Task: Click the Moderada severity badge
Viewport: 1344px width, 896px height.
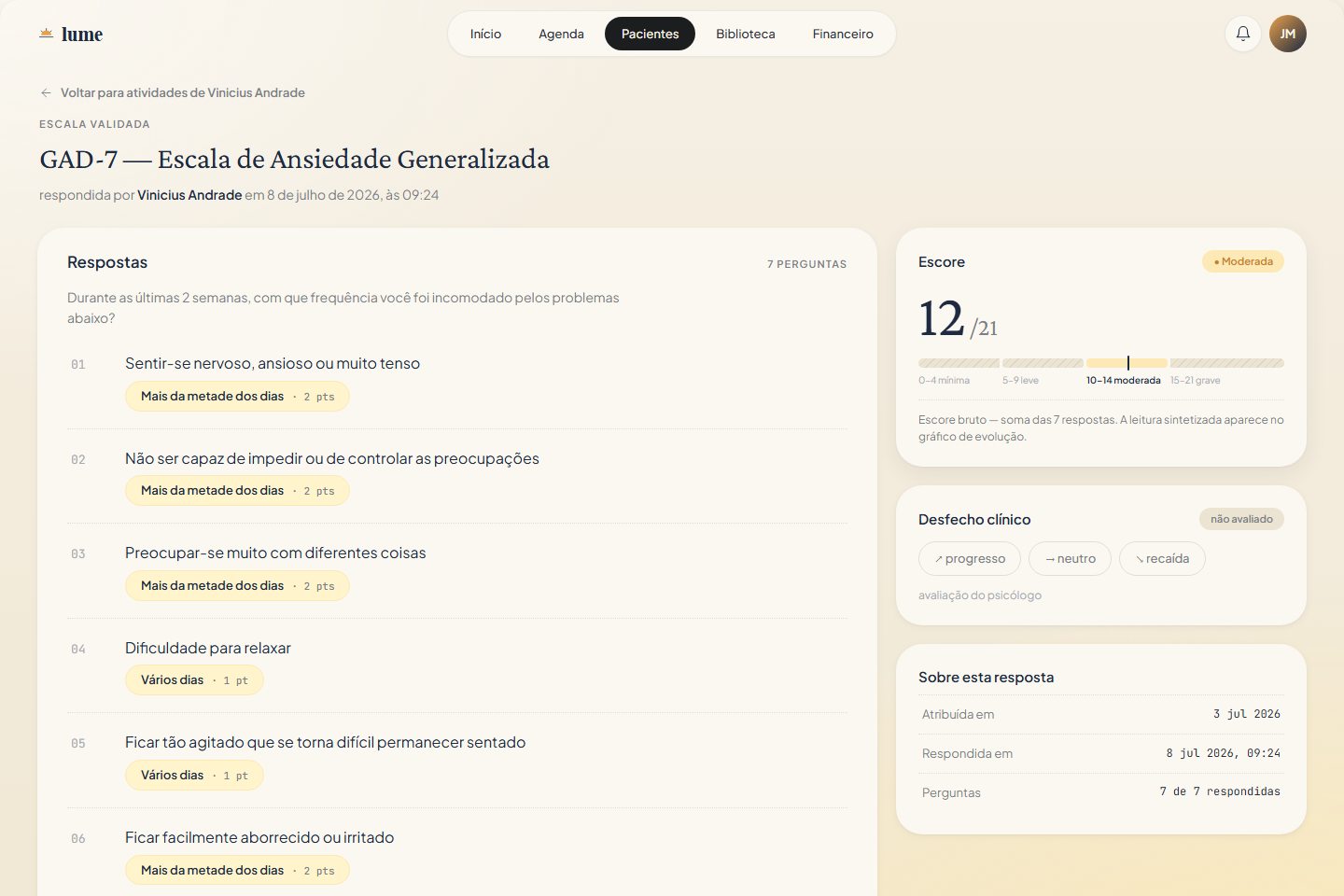Action: pyautogui.click(x=1243, y=261)
